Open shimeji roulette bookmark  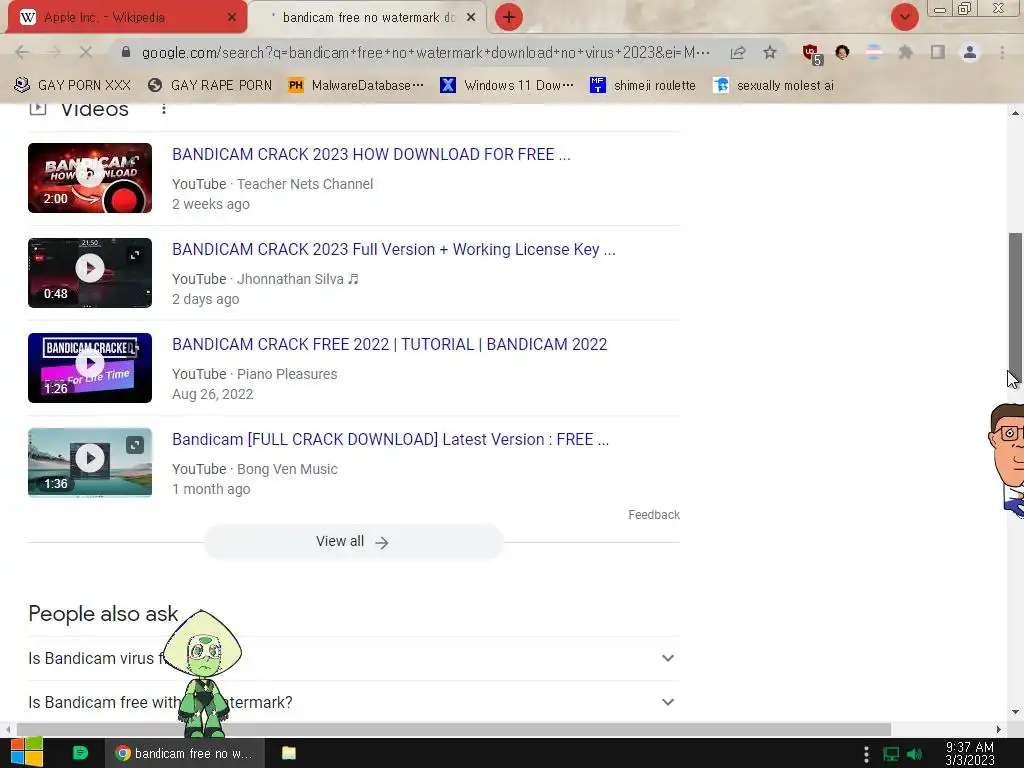pyautogui.click(x=643, y=86)
